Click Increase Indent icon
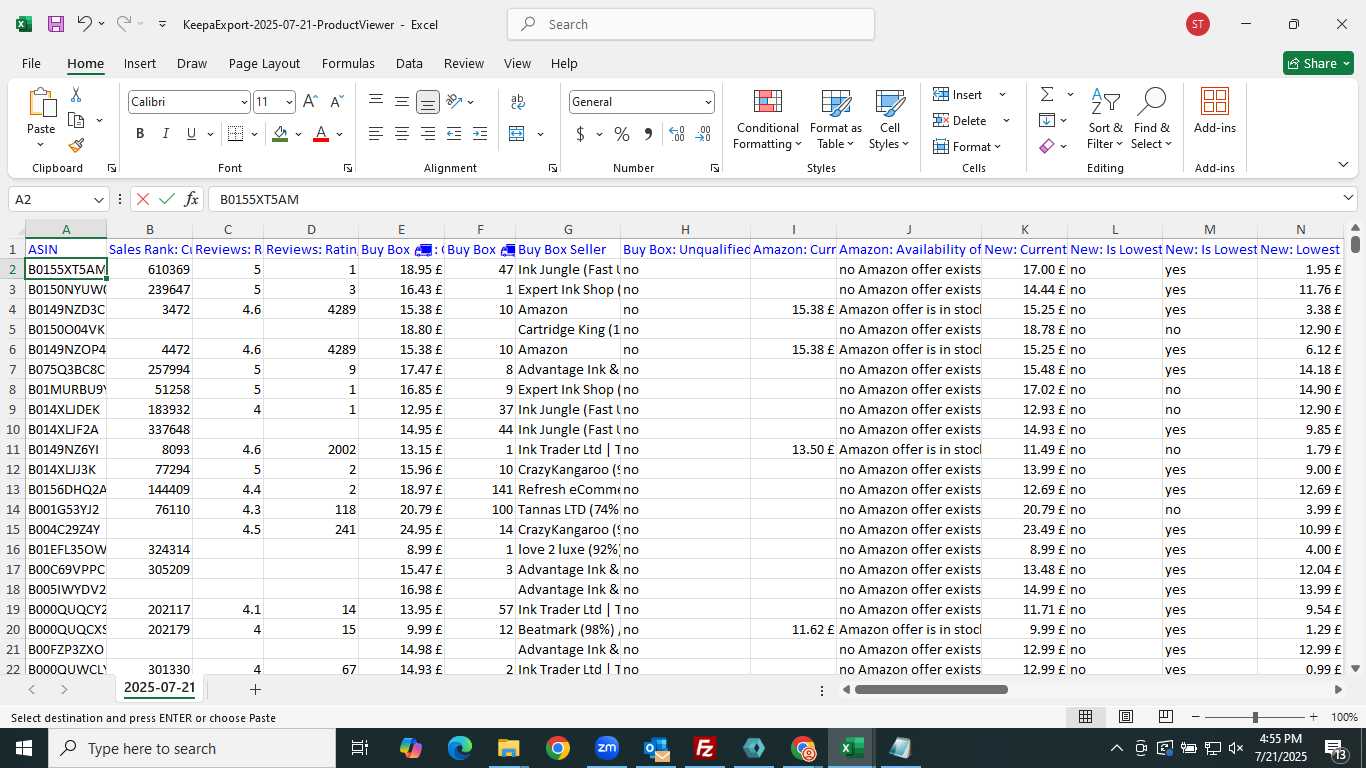This screenshot has height=768, width=1366. click(480, 134)
